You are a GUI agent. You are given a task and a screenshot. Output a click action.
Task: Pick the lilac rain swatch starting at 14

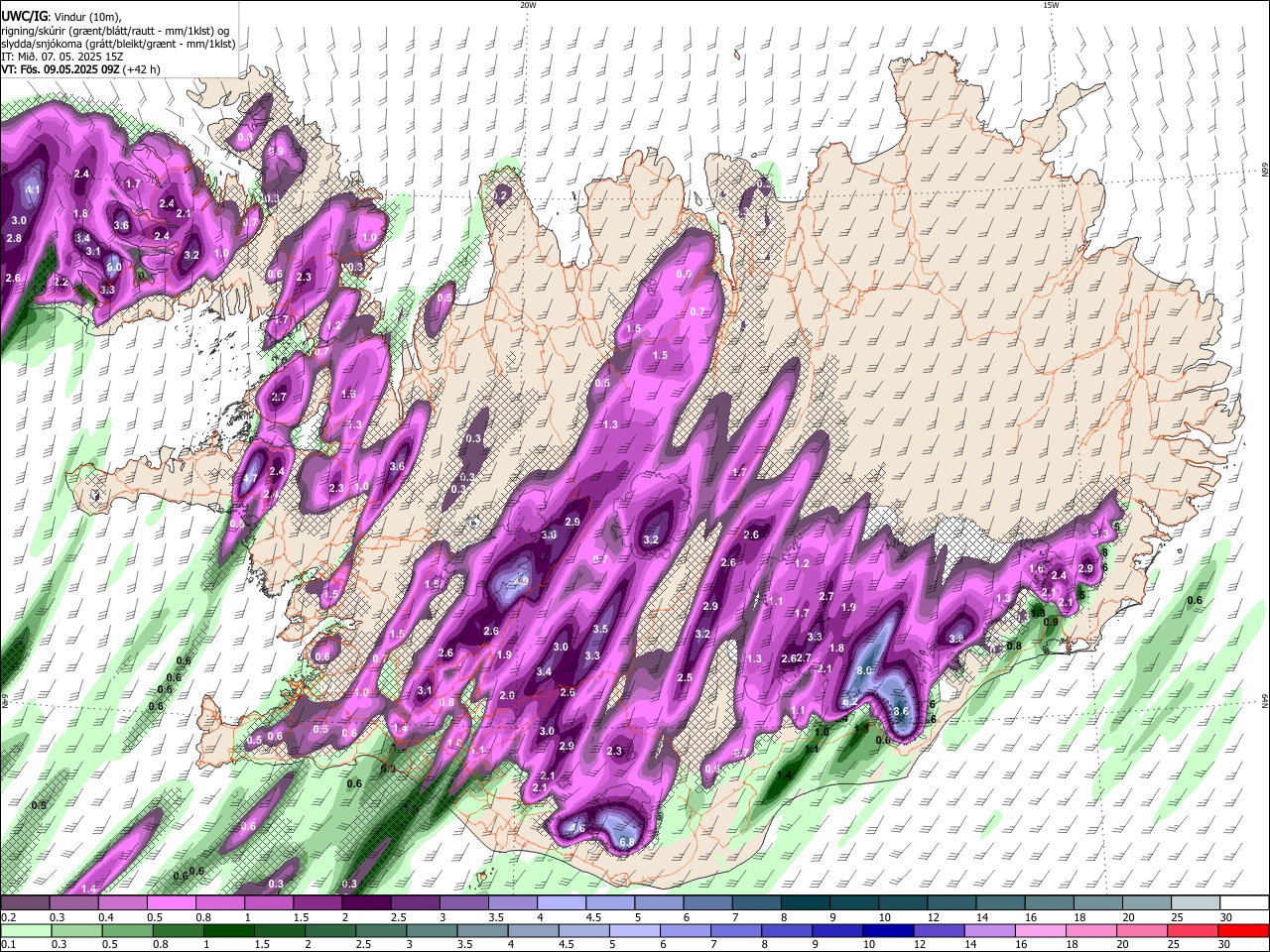[989, 931]
